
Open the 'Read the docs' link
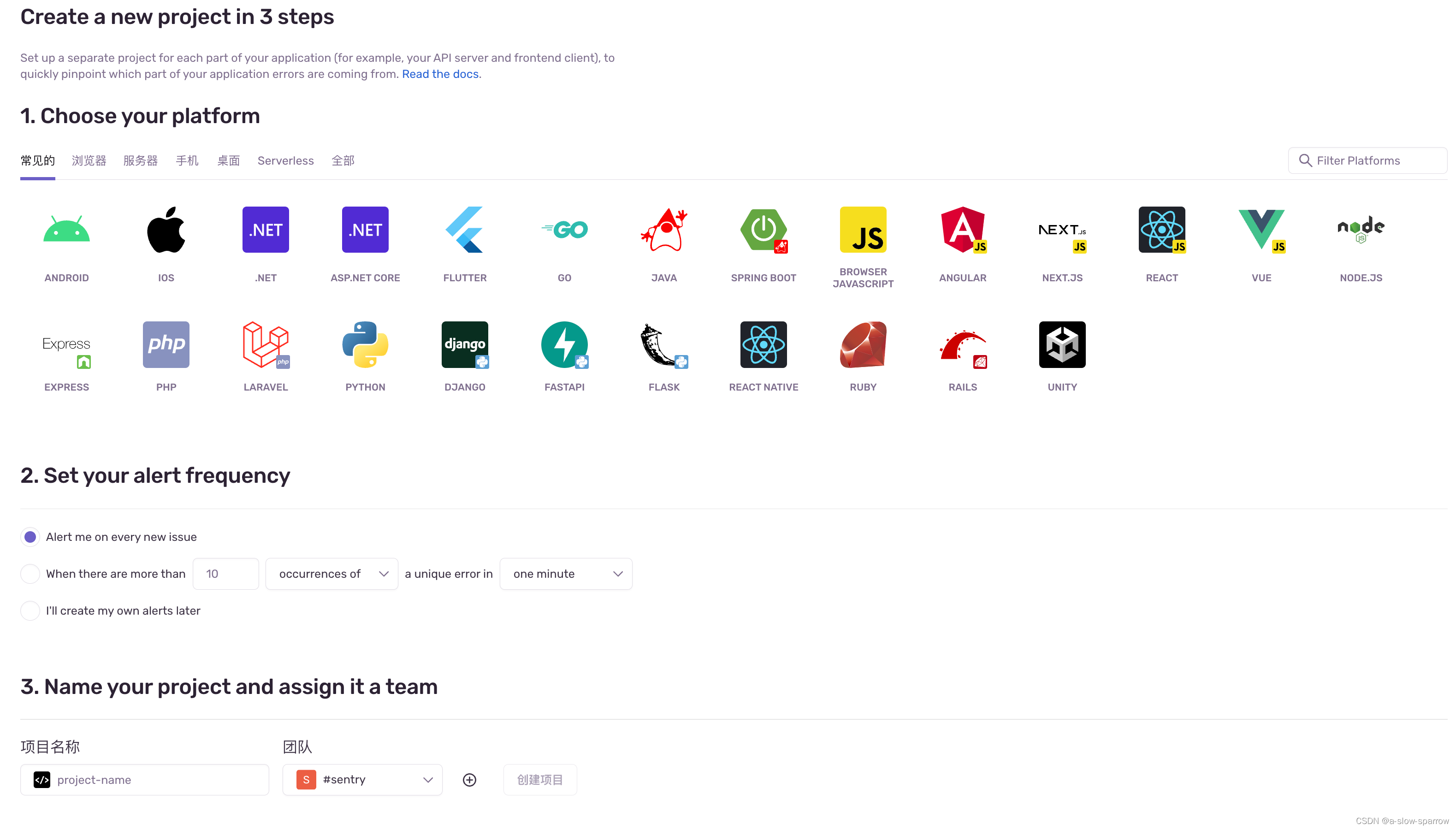(x=440, y=74)
